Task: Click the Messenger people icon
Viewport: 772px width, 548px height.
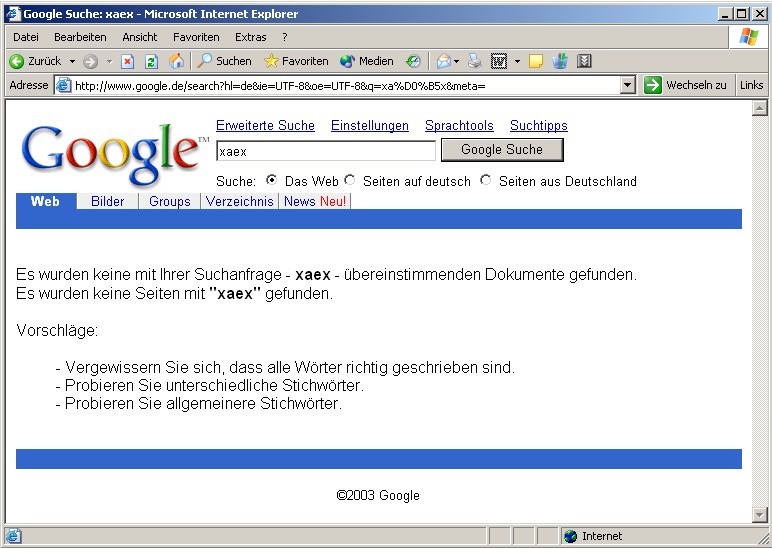Action: point(560,61)
